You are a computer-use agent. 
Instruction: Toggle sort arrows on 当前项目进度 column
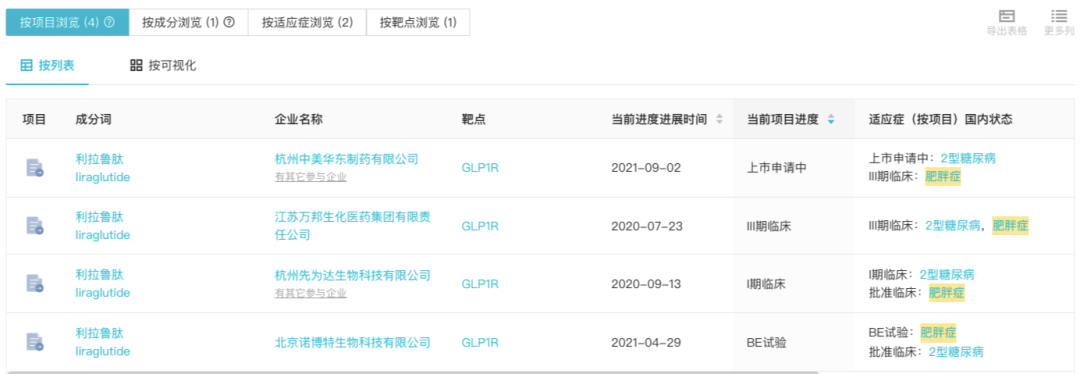click(831, 119)
